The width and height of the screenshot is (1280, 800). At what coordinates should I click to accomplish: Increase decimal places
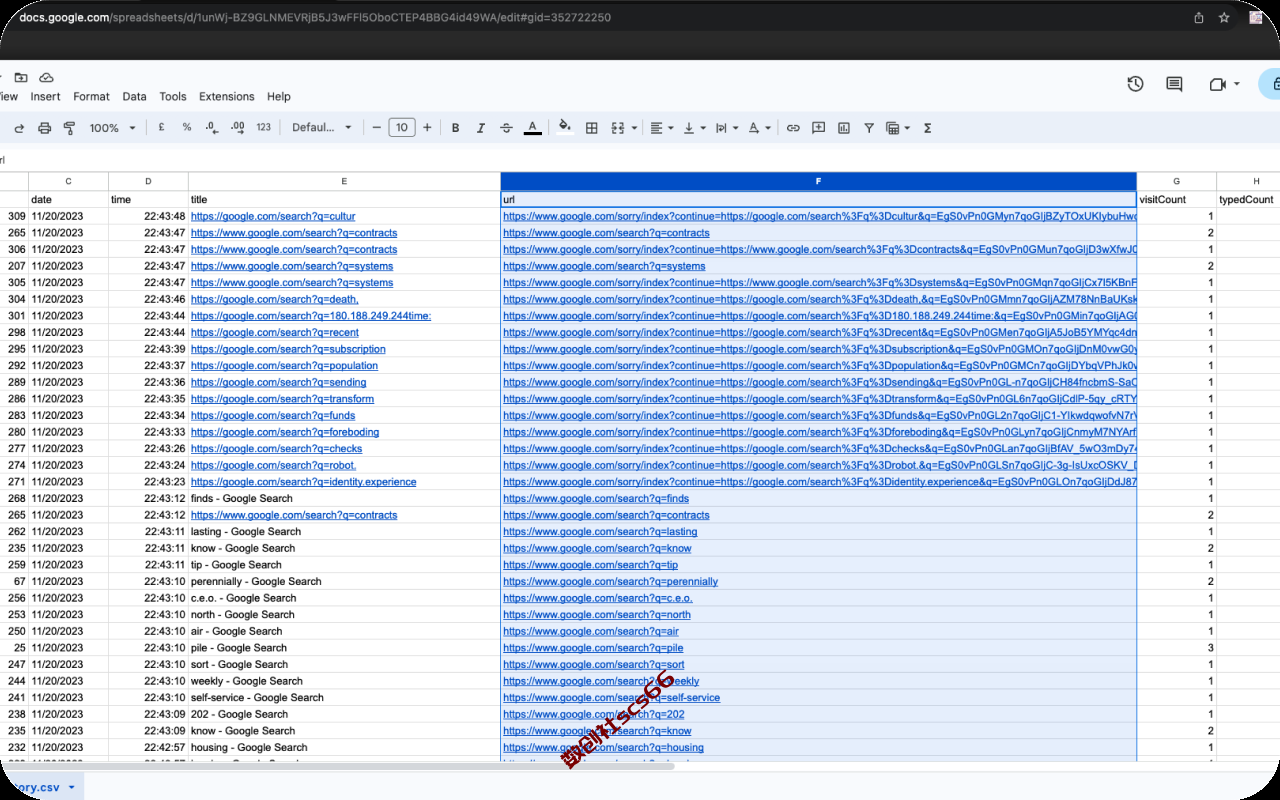point(237,128)
